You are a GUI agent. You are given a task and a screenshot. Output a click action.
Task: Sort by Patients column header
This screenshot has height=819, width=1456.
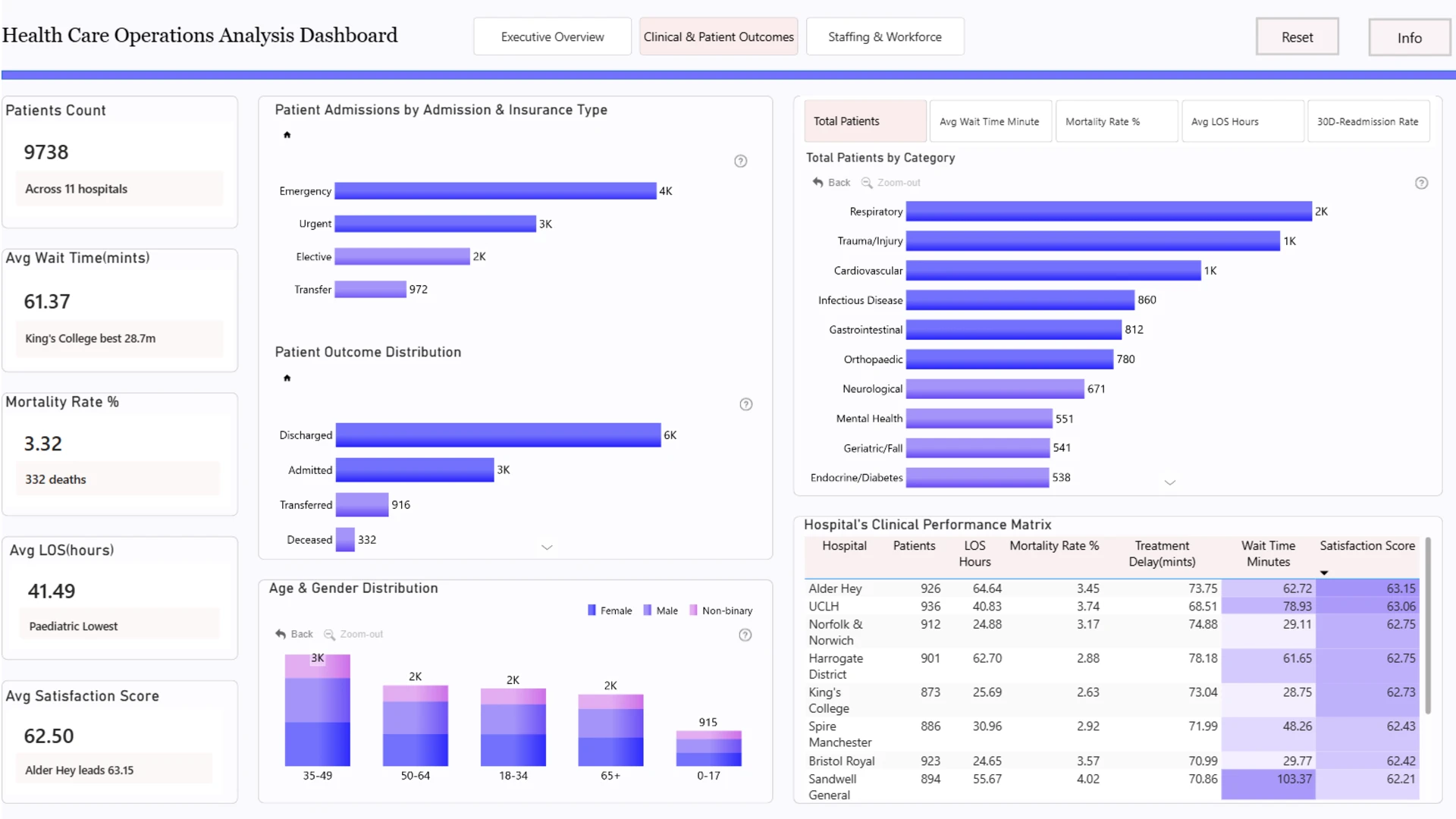pos(914,546)
